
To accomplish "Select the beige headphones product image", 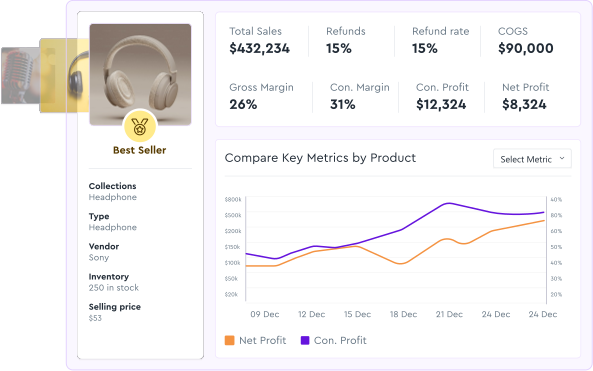I will click(140, 75).
